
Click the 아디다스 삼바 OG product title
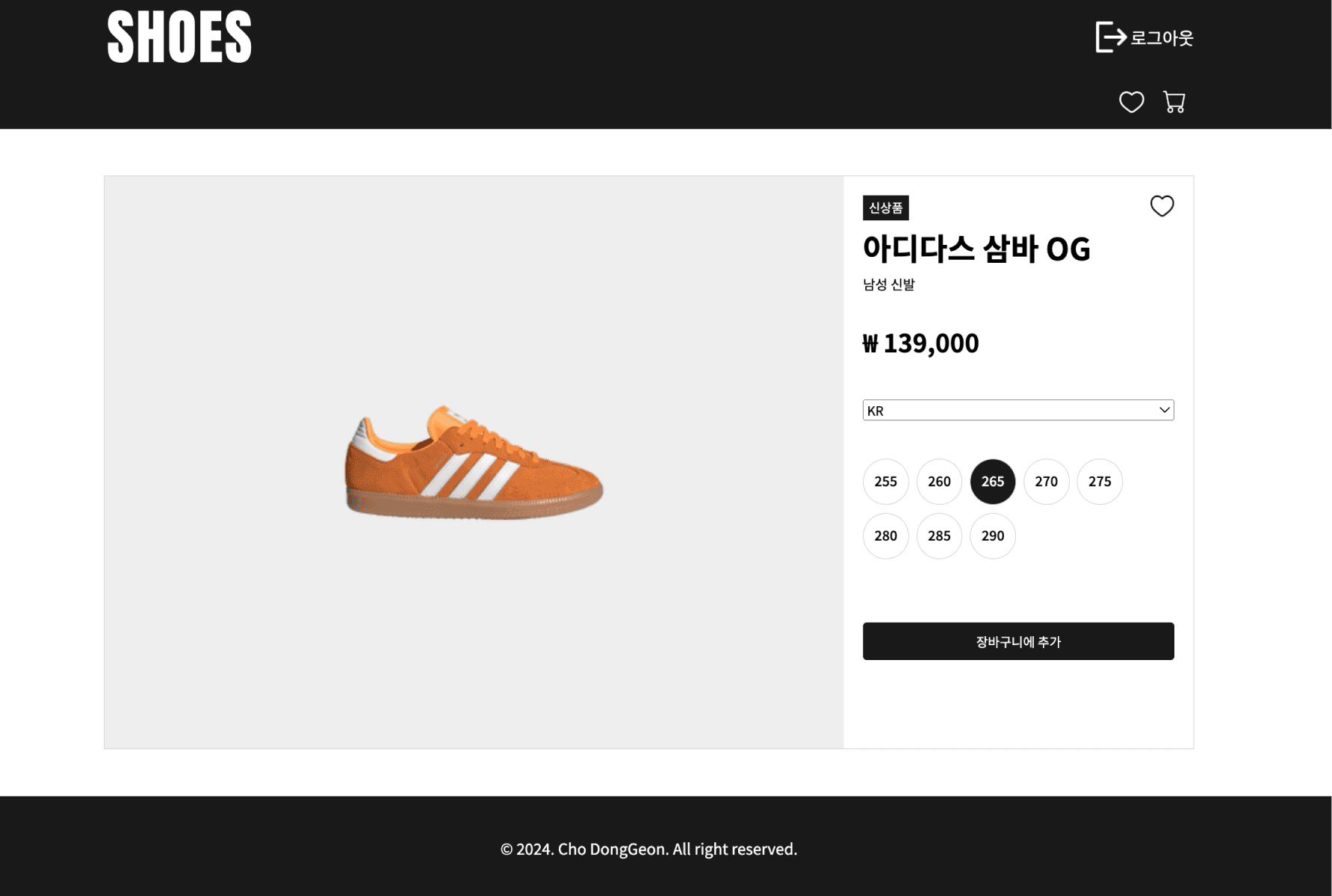coord(976,249)
